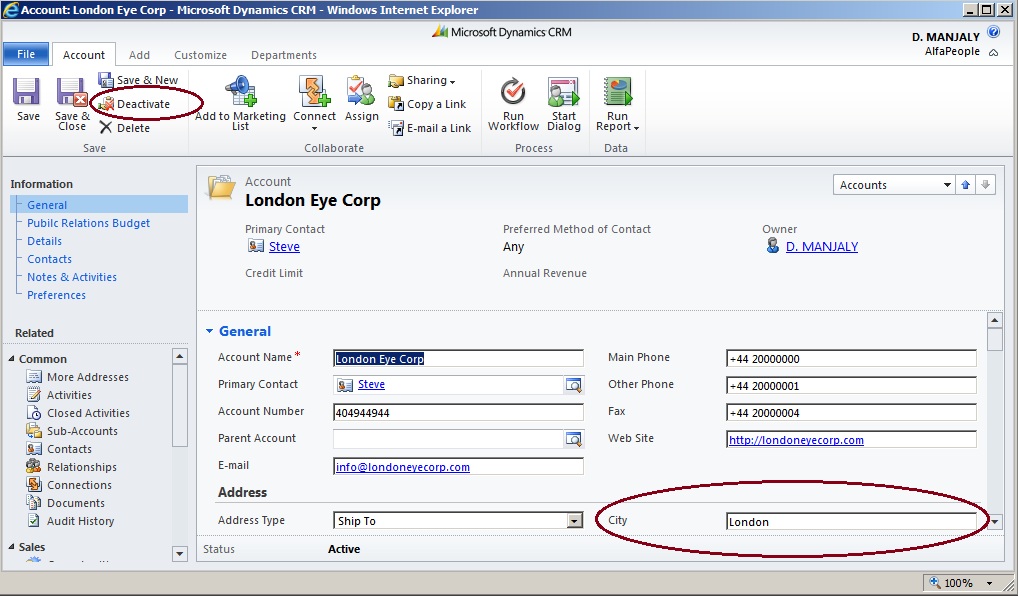This screenshot has width=1018, height=596.
Task: Deactivate the account record
Action: coord(139,103)
